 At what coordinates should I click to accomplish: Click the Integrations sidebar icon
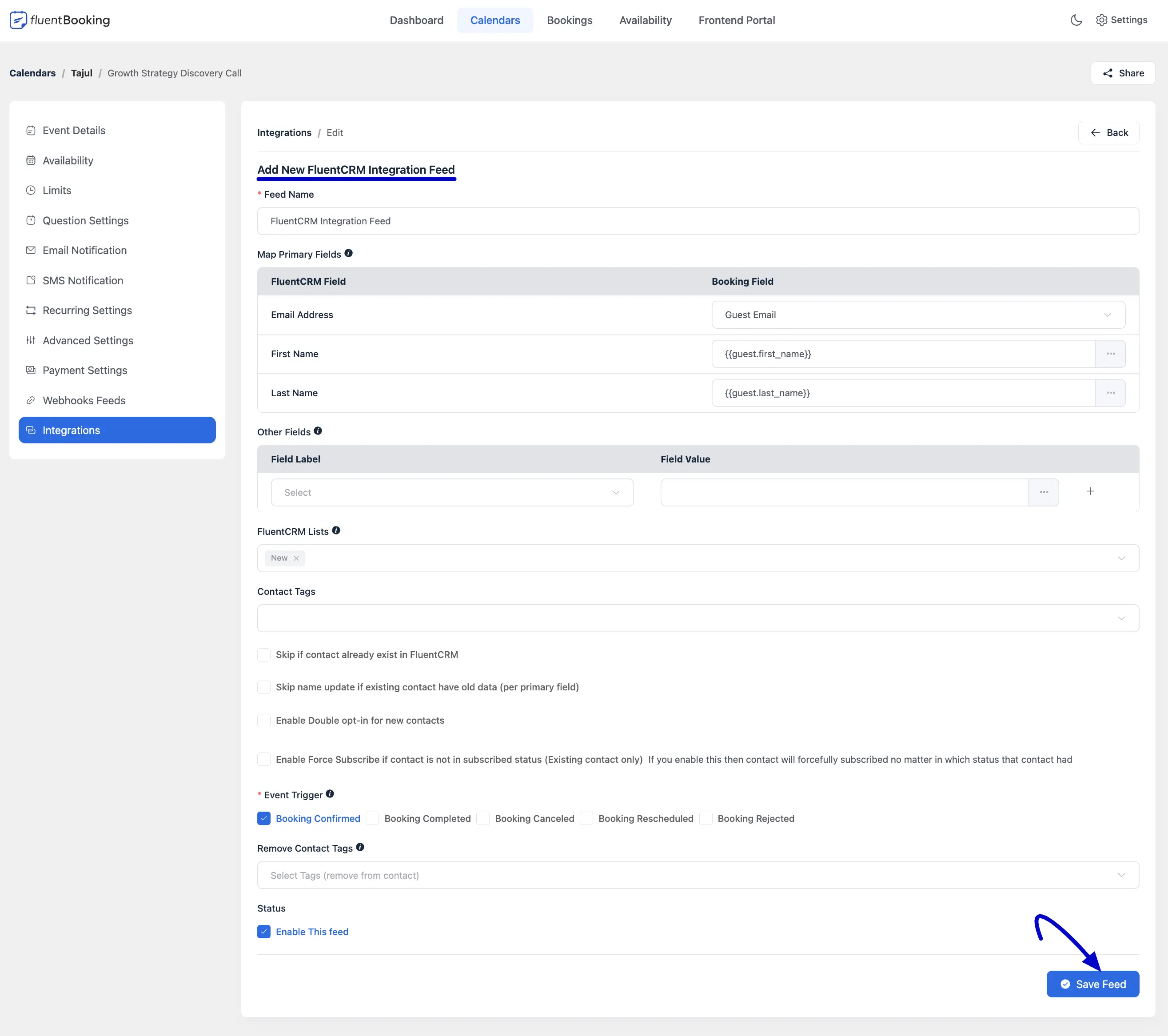coord(31,430)
